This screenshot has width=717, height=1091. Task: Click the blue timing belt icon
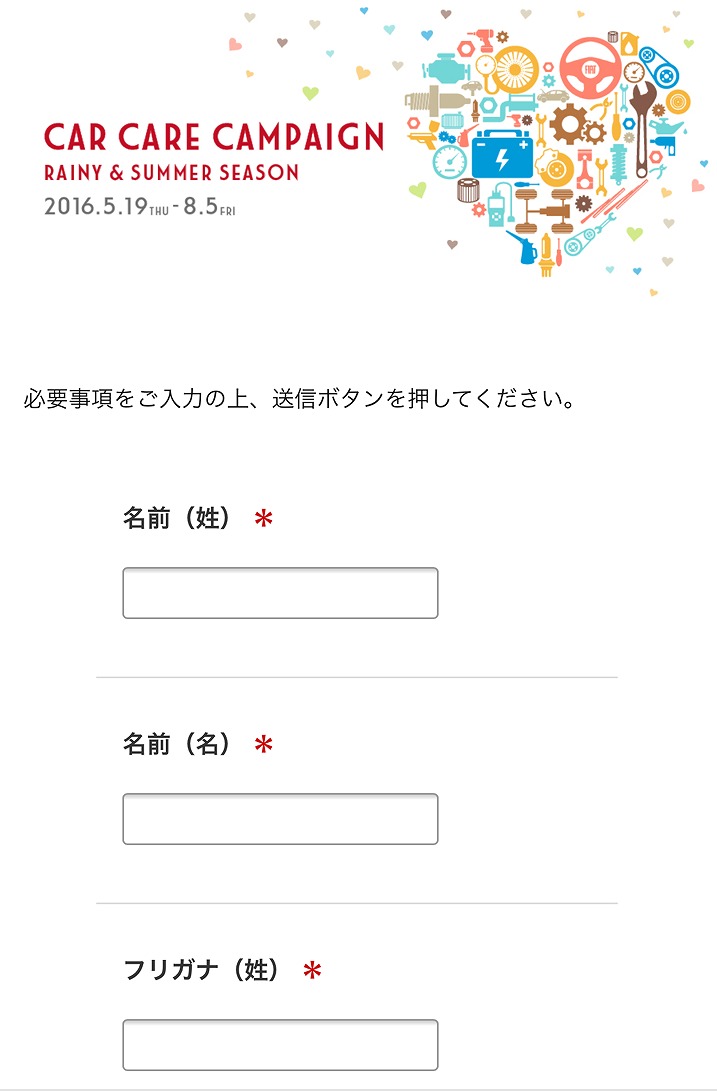(x=659, y=66)
